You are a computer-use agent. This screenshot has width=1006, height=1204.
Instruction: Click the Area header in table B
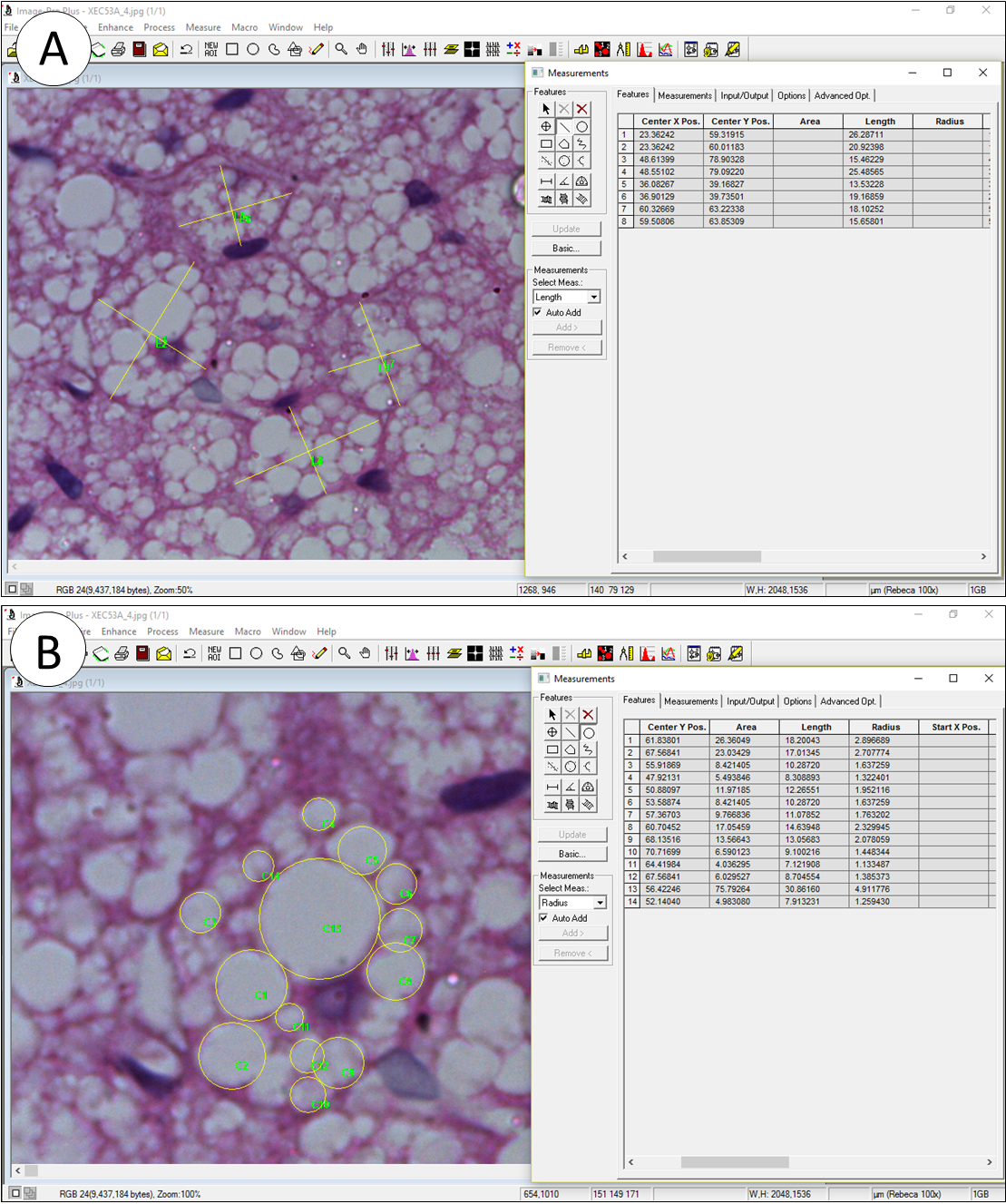pos(747,728)
